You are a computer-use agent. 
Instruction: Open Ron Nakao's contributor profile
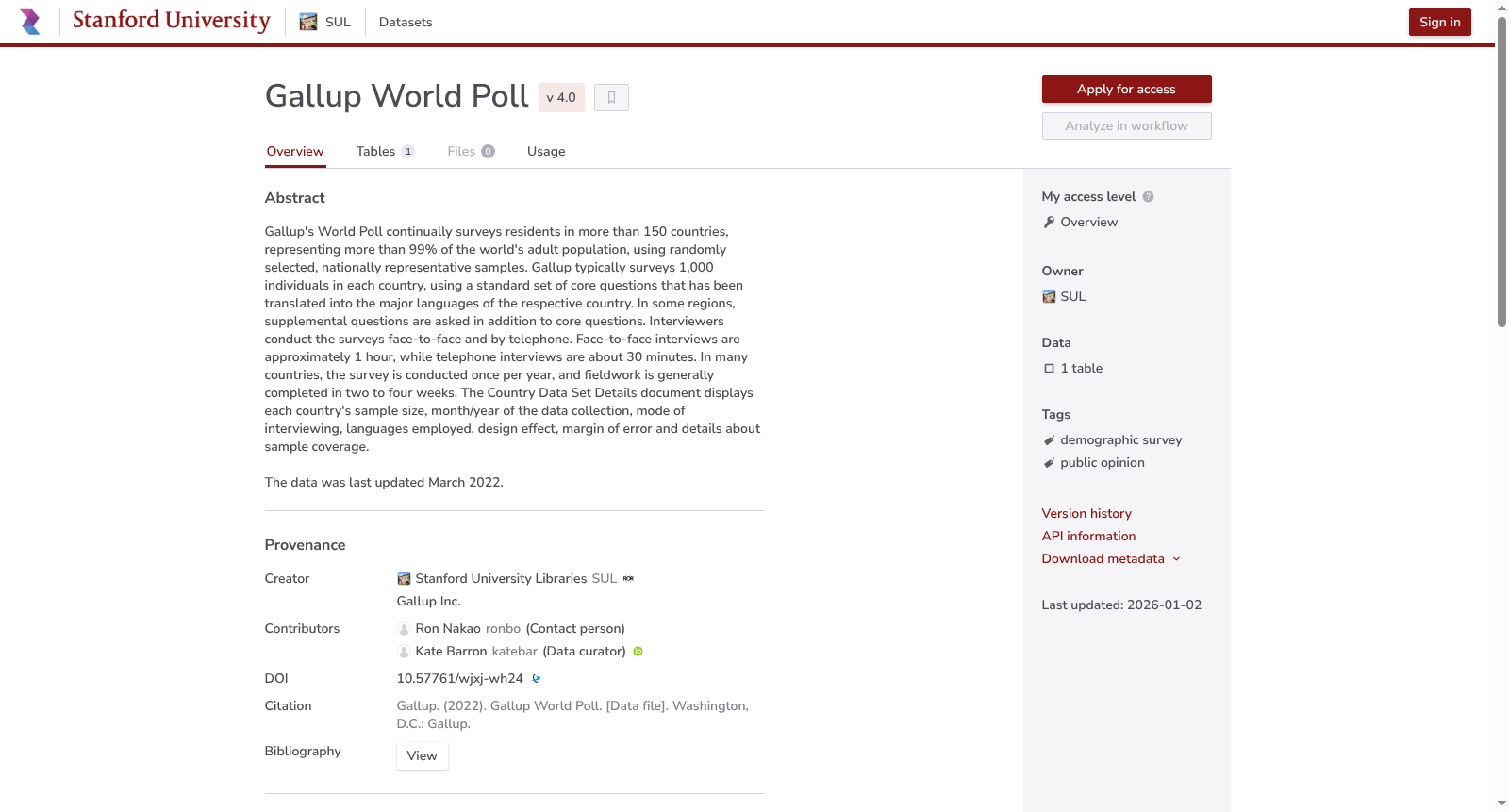point(448,629)
